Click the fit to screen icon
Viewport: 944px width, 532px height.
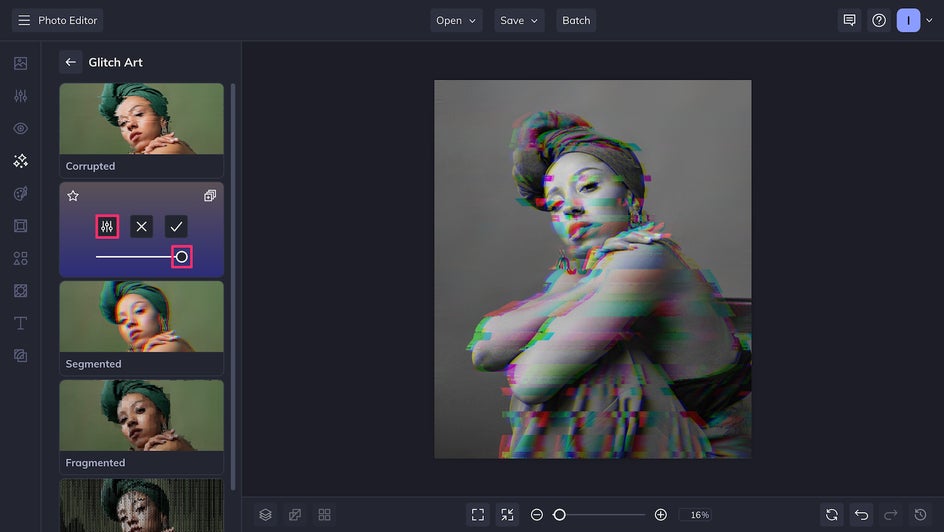click(478, 515)
